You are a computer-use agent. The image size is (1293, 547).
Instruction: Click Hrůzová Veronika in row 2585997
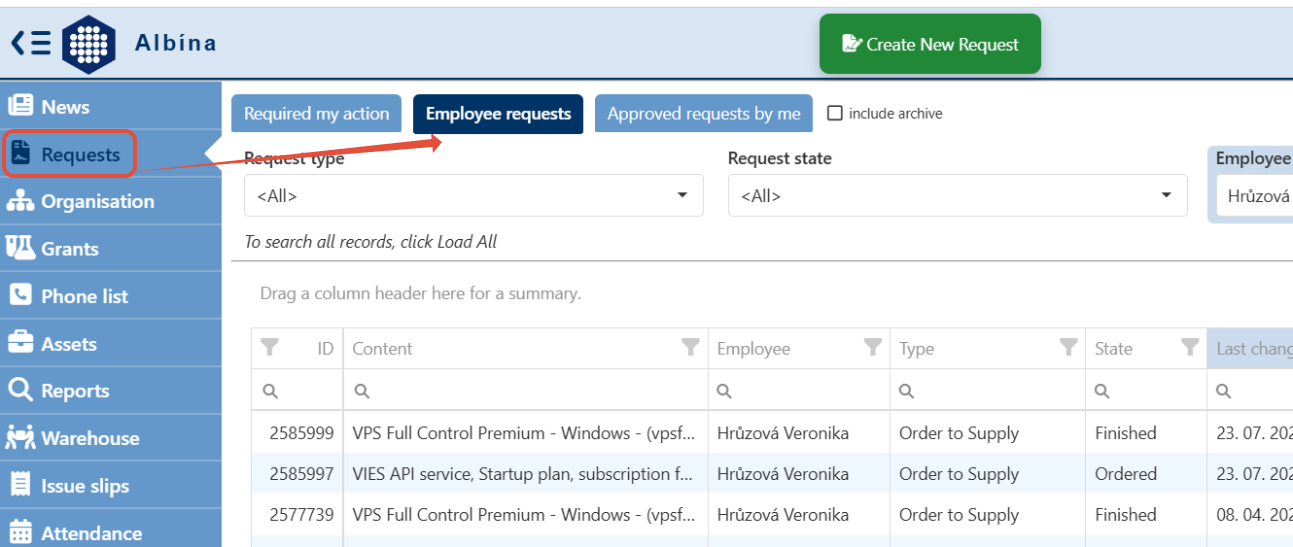click(x=782, y=474)
